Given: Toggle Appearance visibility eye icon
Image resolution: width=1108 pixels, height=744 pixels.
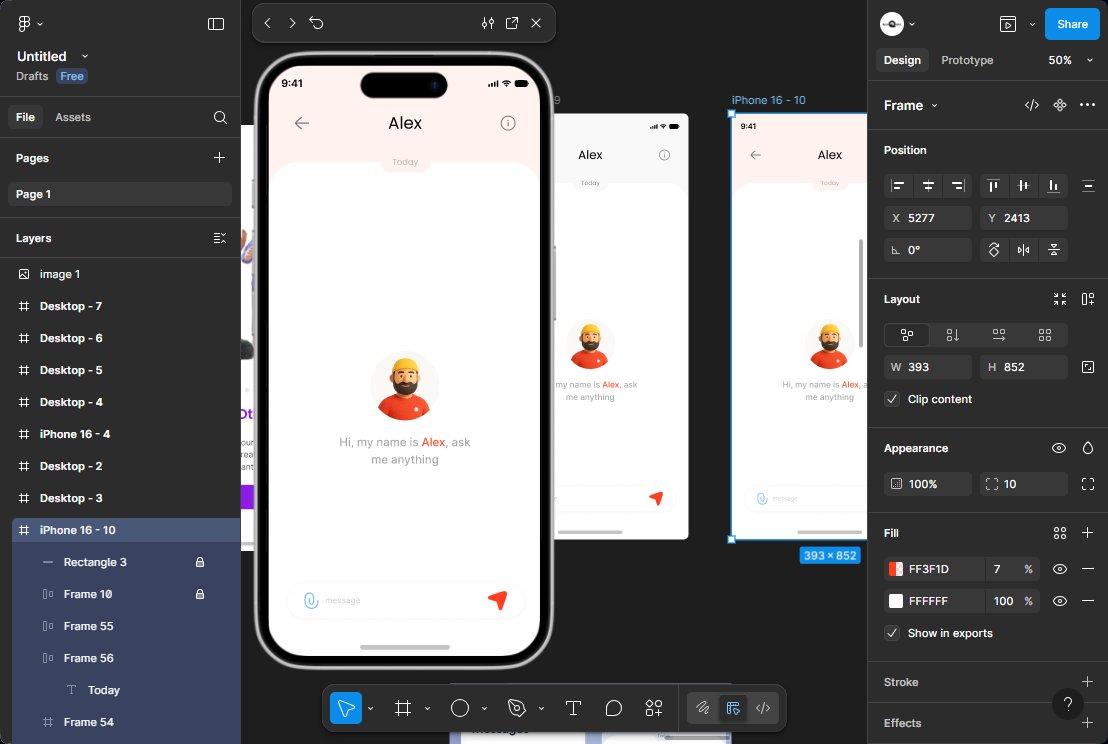Looking at the screenshot, I should pos(1059,448).
